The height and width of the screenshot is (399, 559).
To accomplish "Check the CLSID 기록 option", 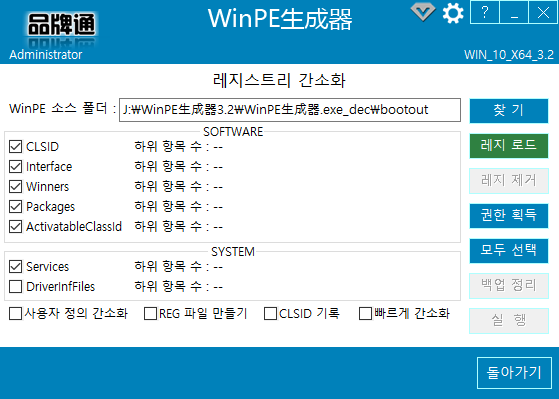I will coord(270,313).
